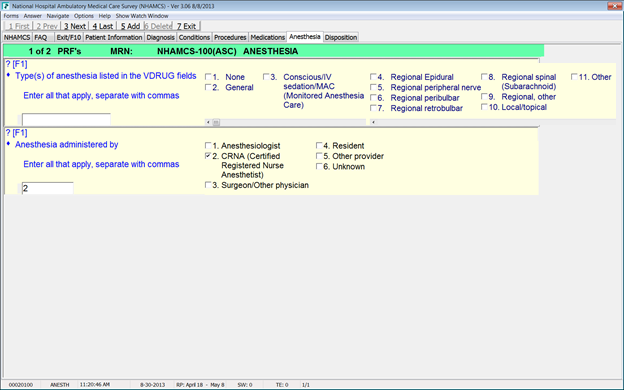625x391 pixels.
Task: Open the Navigate menu
Action: [x=58, y=16]
